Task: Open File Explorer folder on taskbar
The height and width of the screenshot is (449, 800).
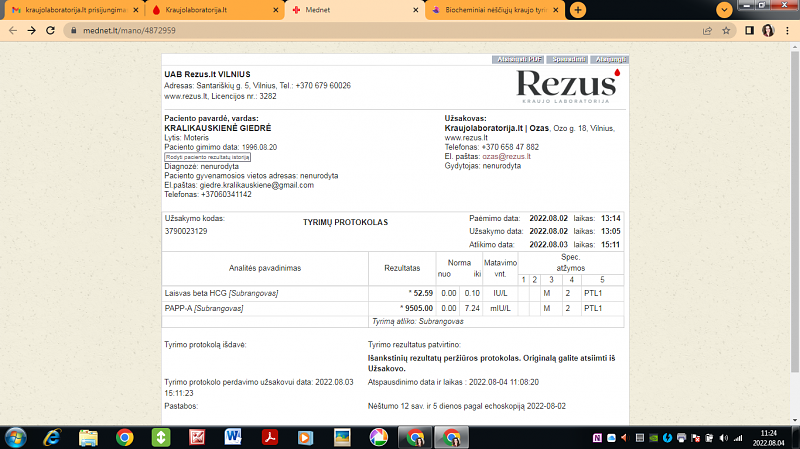Action: click(88, 436)
